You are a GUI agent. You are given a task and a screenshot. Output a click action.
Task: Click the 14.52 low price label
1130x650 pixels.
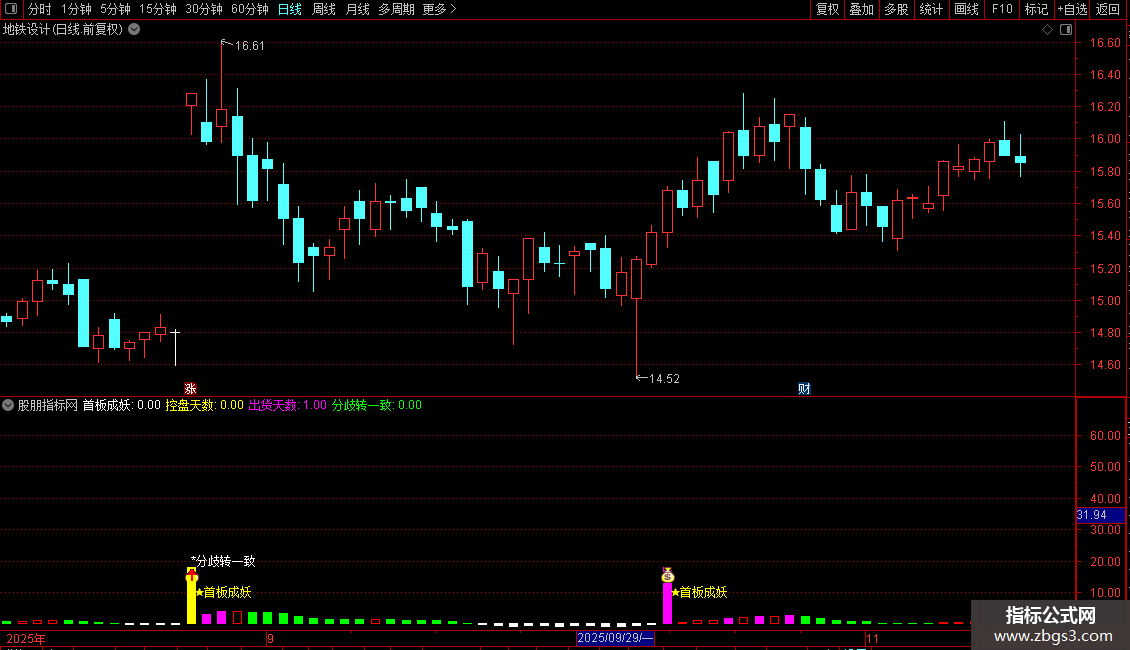[664, 379]
